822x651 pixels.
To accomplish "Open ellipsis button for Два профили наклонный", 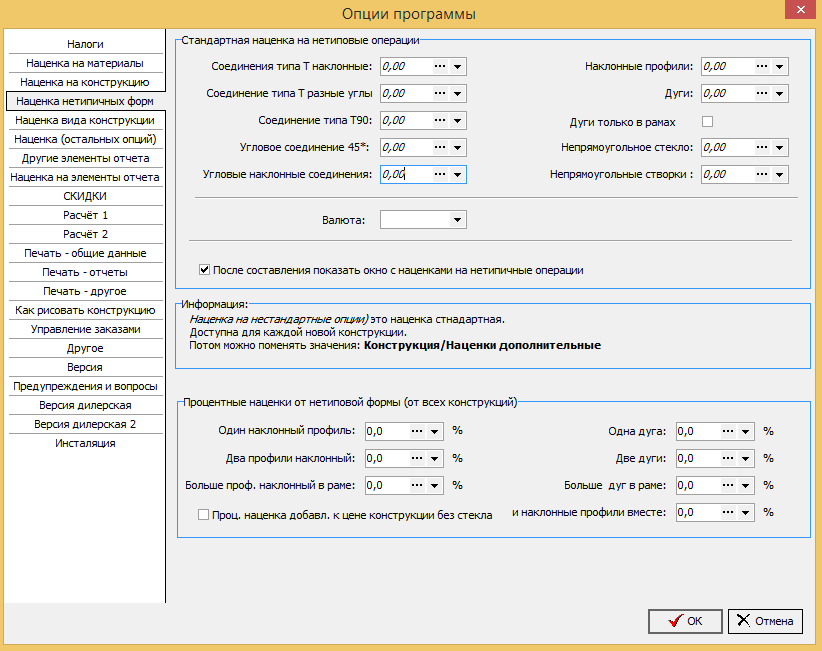I will [417, 459].
